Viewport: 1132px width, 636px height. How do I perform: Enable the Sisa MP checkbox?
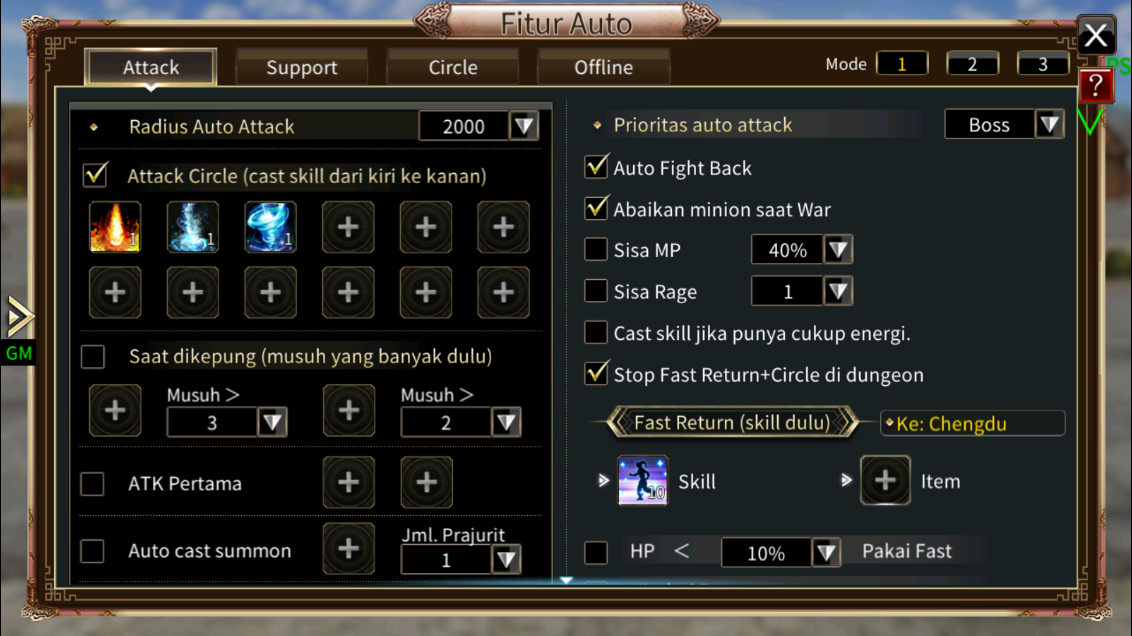coord(596,249)
